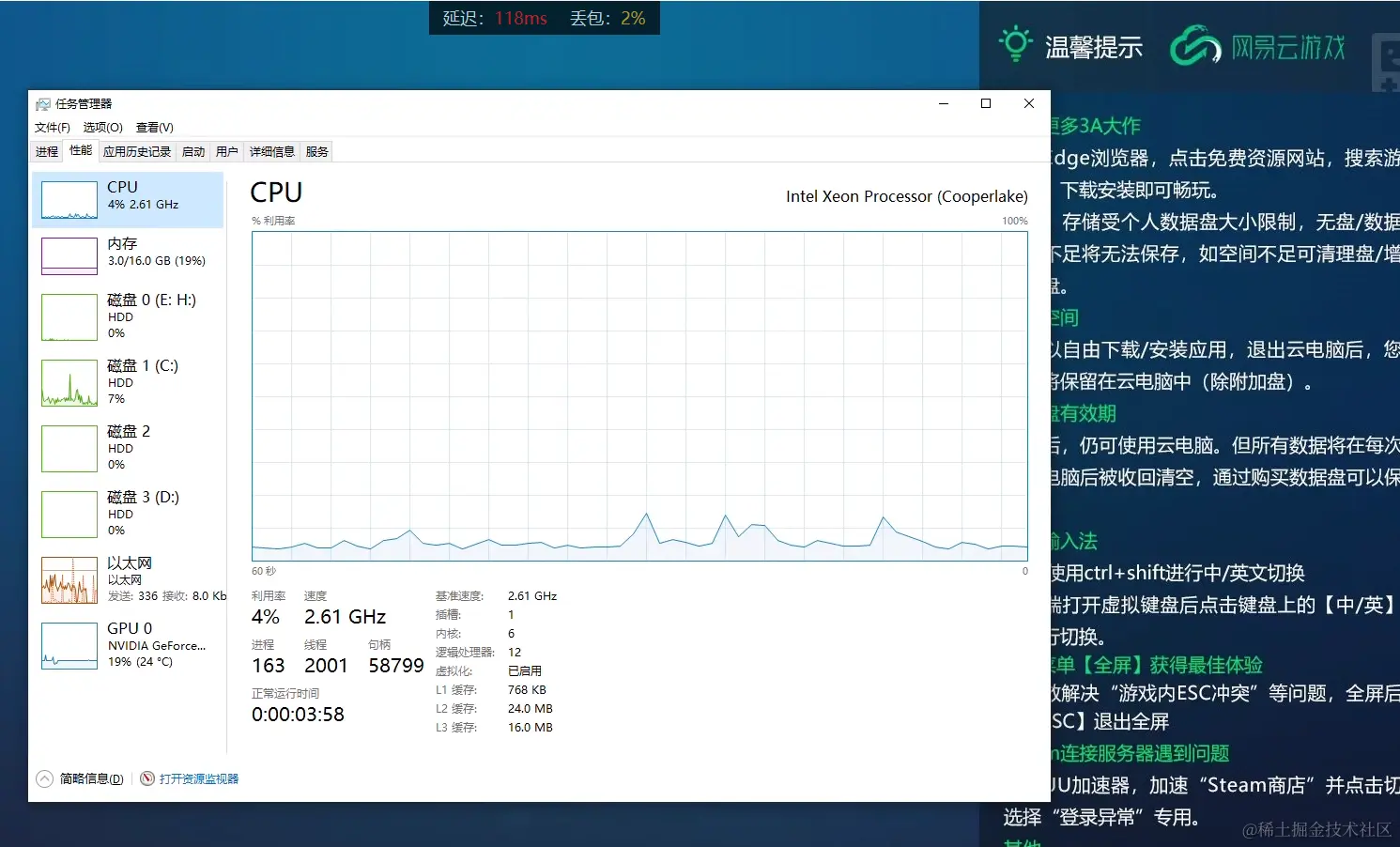This screenshot has width=1400, height=847.
Task: Click the 延迟 118ms latency indicator
Action: [495, 18]
